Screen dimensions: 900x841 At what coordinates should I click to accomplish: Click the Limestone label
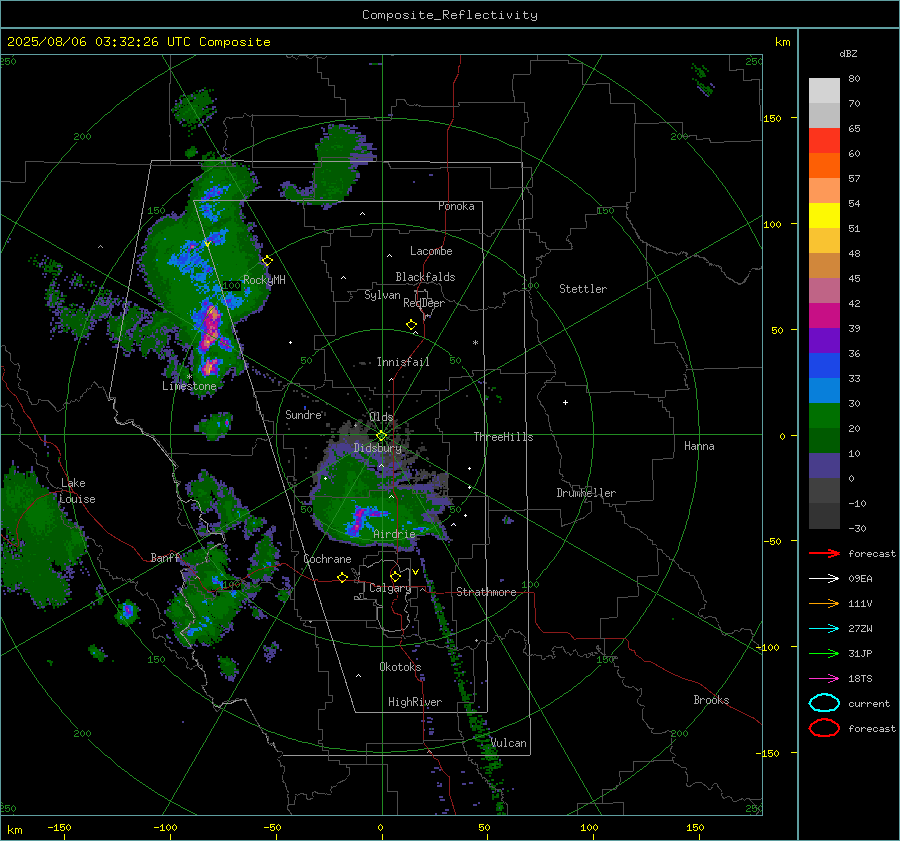click(x=189, y=386)
